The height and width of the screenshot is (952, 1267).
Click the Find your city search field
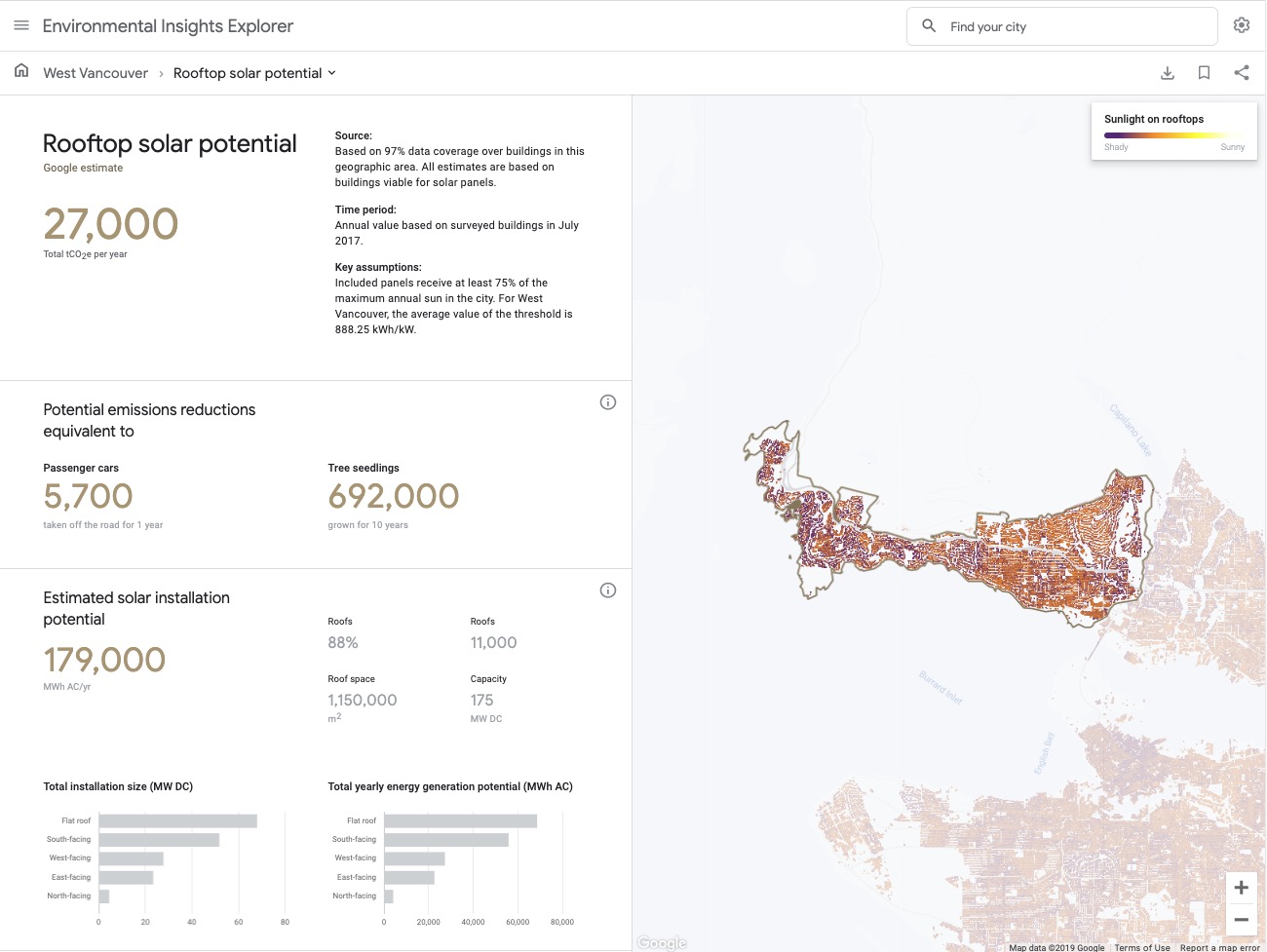pos(1062,26)
